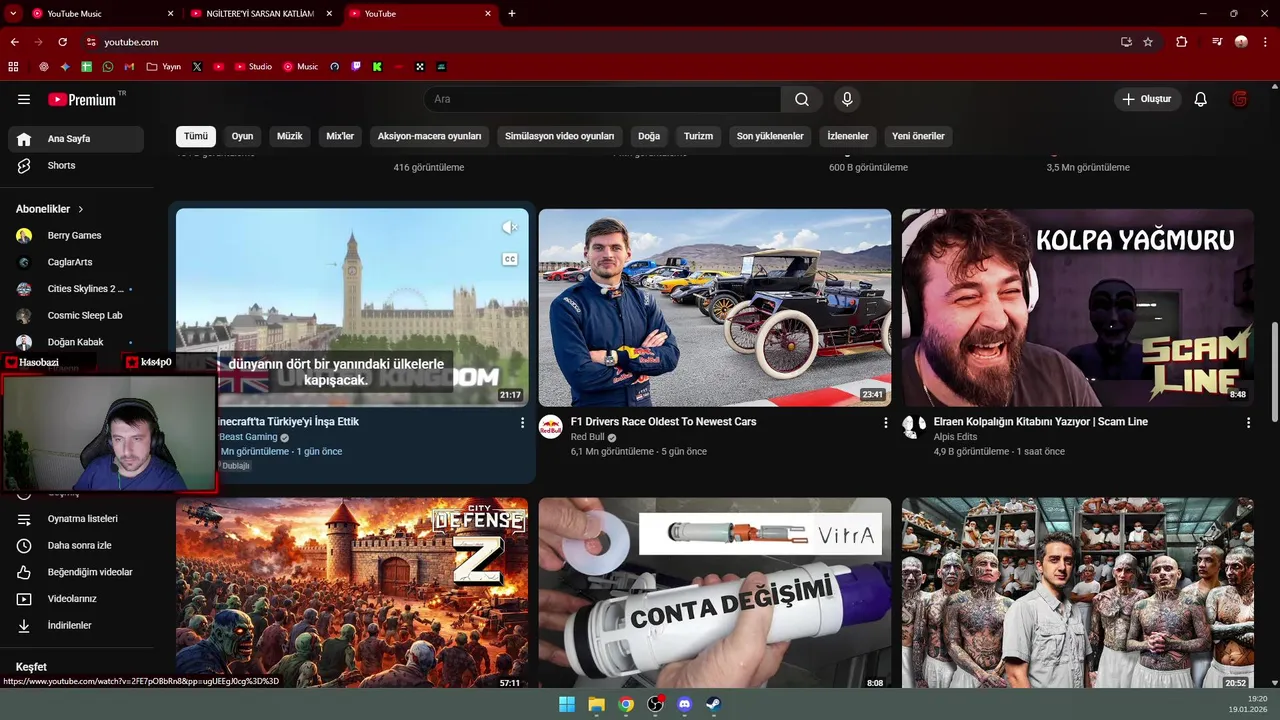Select the Doğa filter chip
This screenshot has height=720, width=1280.
pyautogui.click(x=649, y=136)
